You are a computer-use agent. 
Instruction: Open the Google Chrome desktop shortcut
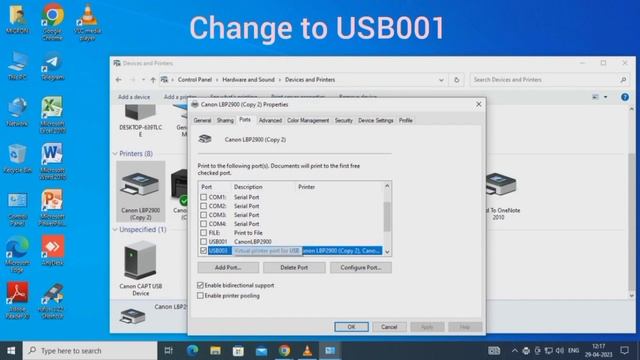click(53, 22)
